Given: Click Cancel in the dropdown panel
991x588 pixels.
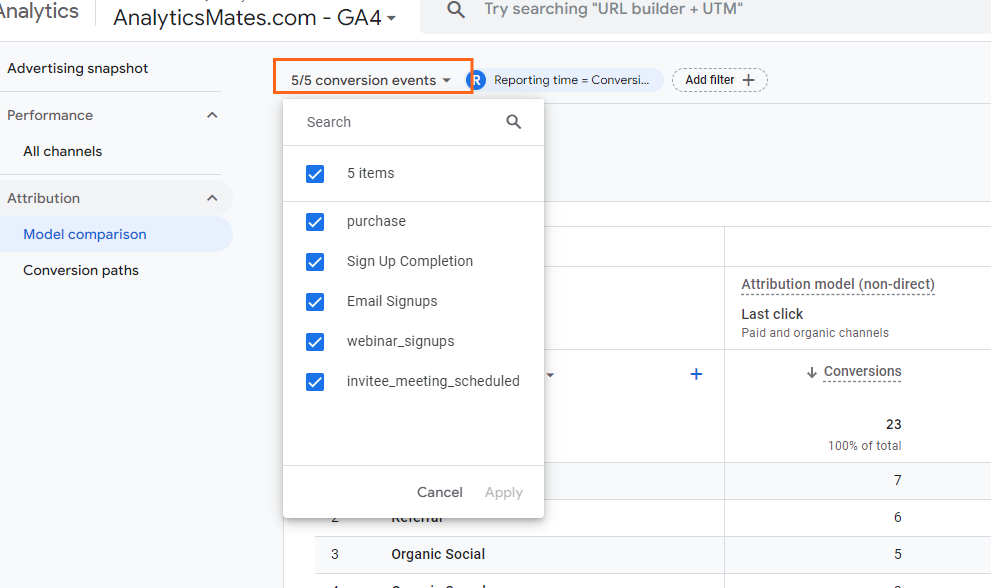Looking at the screenshot, I should click(x=440, y=492).
